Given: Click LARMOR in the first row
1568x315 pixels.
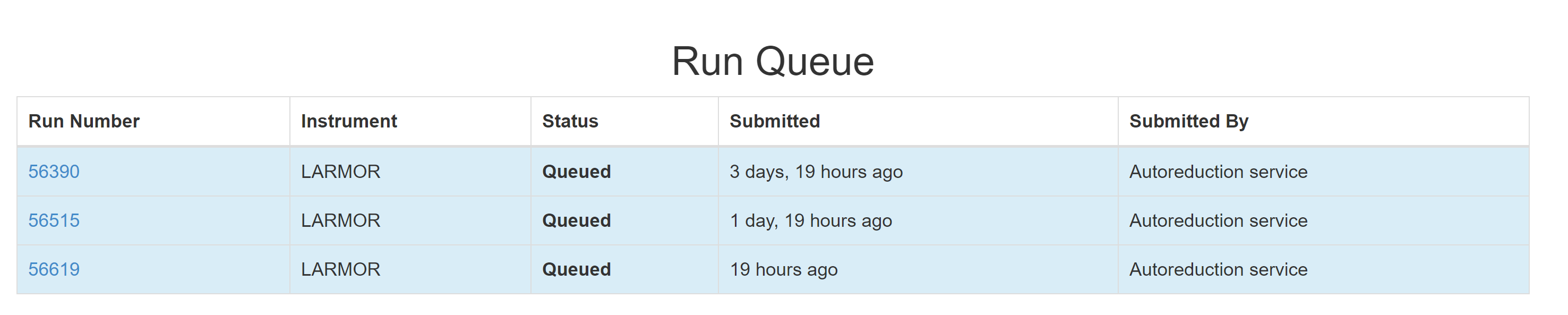Looking at the screenshot, I should (339, 171).
